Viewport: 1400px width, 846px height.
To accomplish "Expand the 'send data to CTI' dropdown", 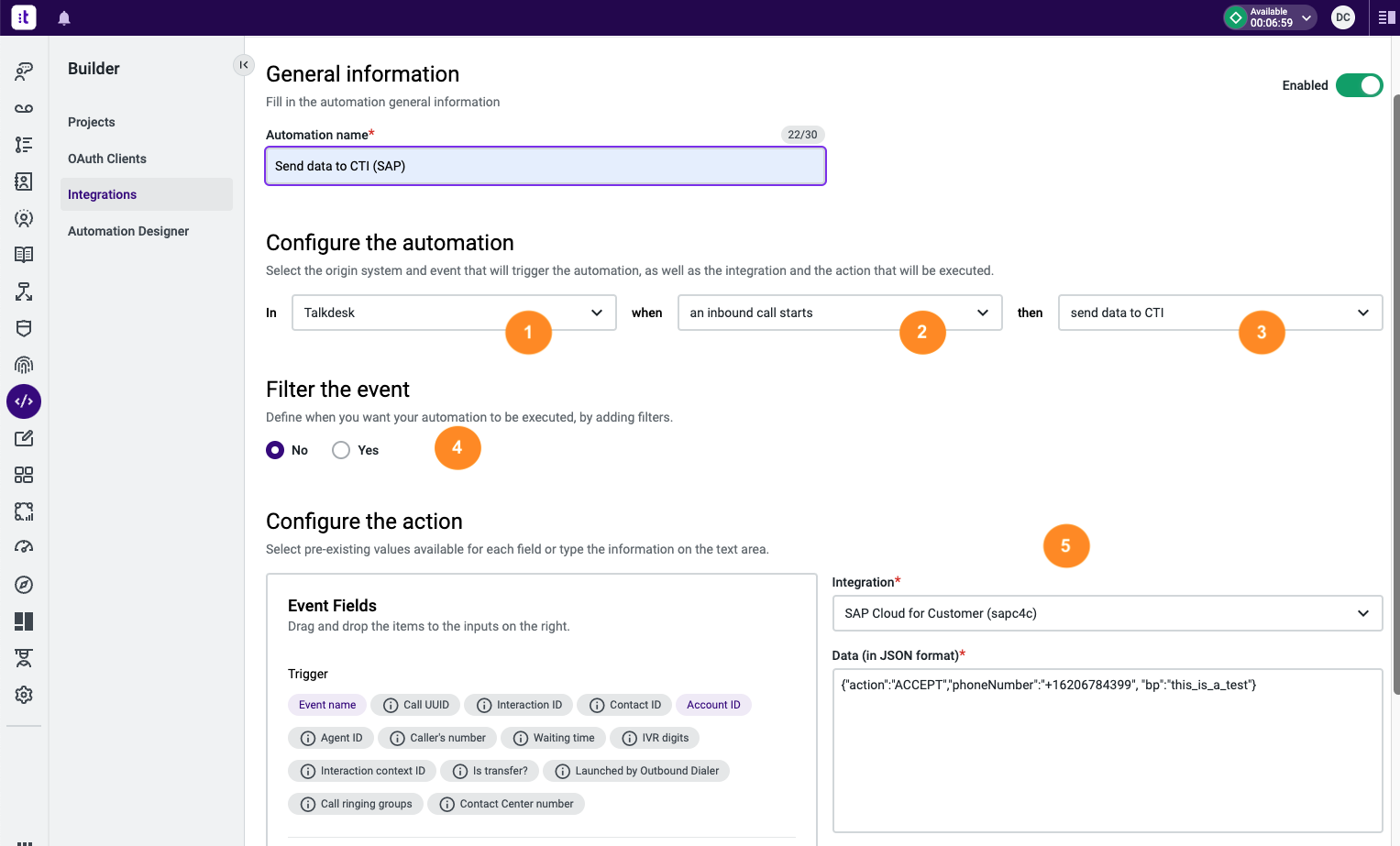I will (1220, 313).
